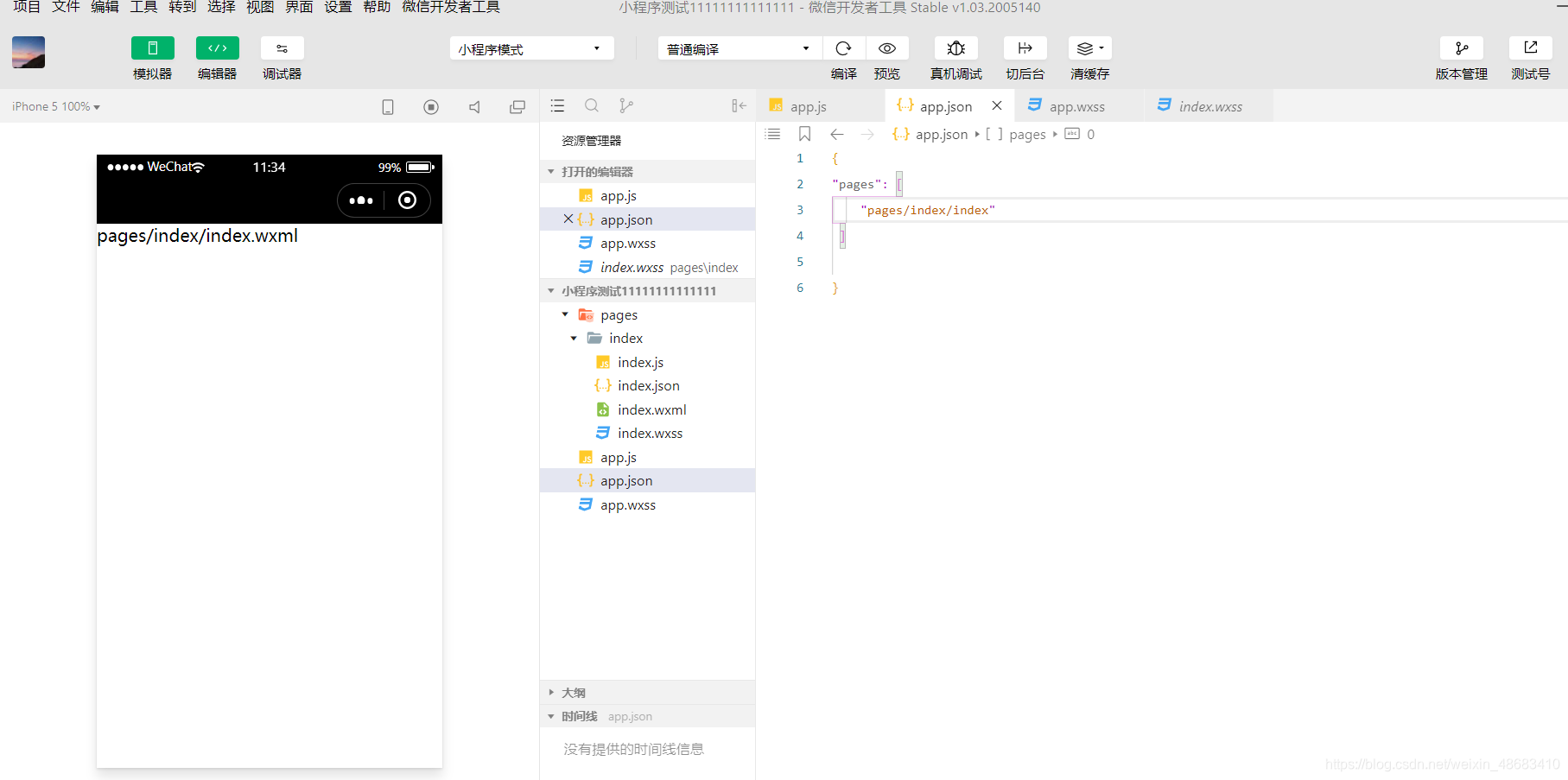Close app.json in open editors list

click(x=568, y=219)
